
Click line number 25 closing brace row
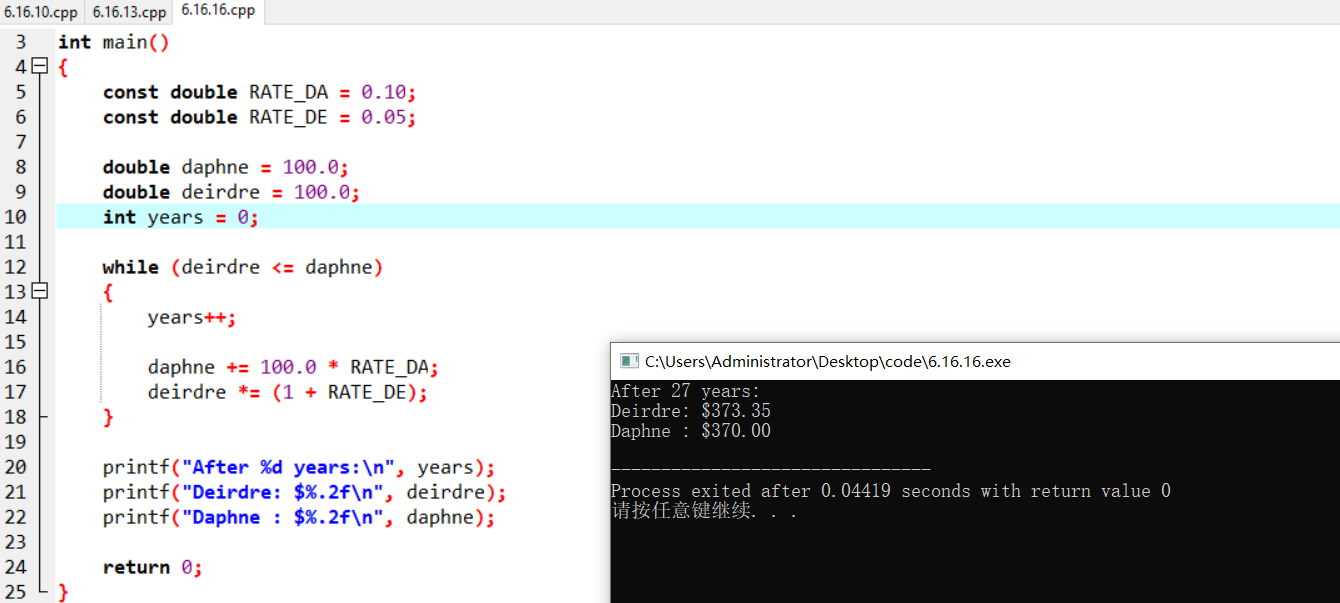tap(16, 592)
